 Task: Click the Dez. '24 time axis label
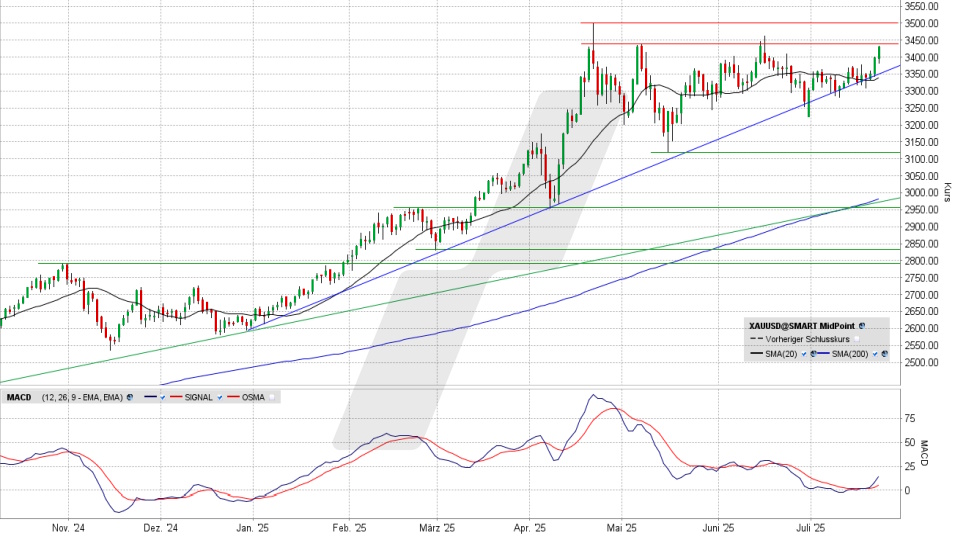tap(161, 528)
